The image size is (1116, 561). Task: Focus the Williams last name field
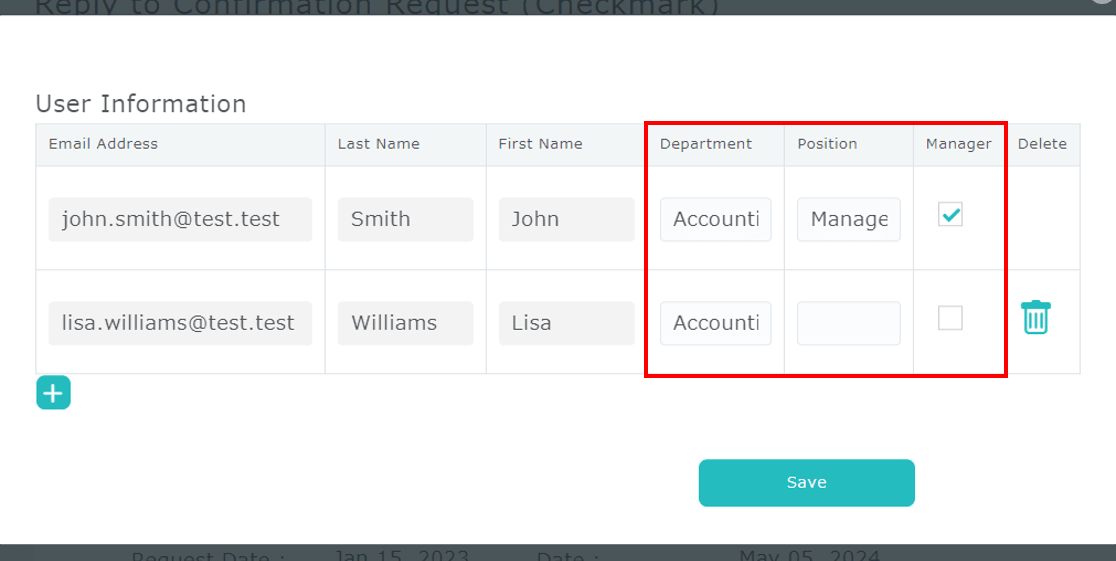click(405, 323)
